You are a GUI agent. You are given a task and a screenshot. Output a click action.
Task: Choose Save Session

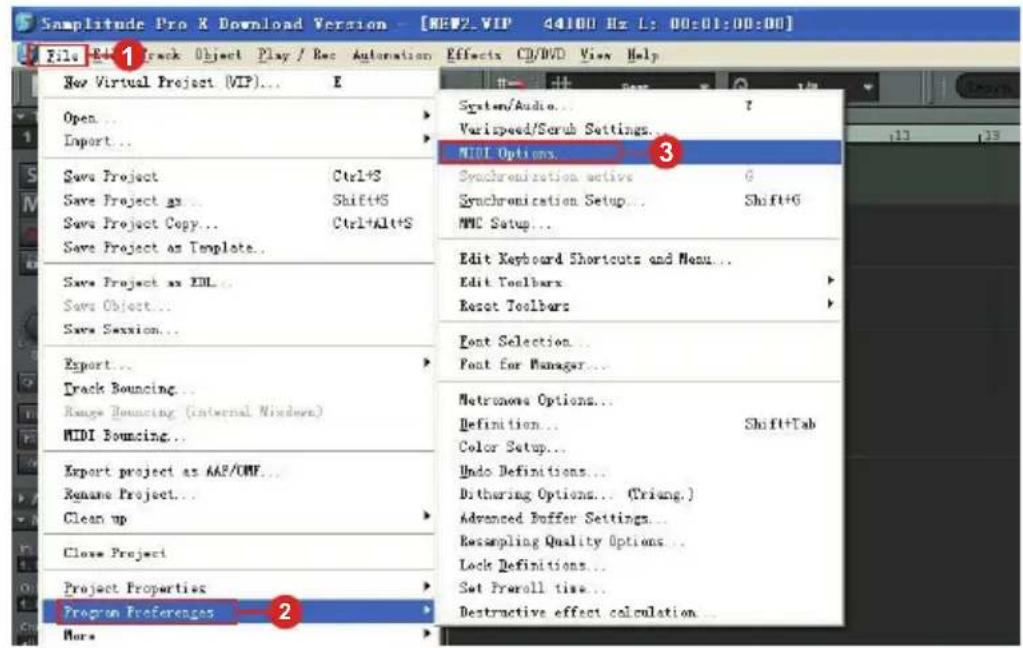(239, 330)
